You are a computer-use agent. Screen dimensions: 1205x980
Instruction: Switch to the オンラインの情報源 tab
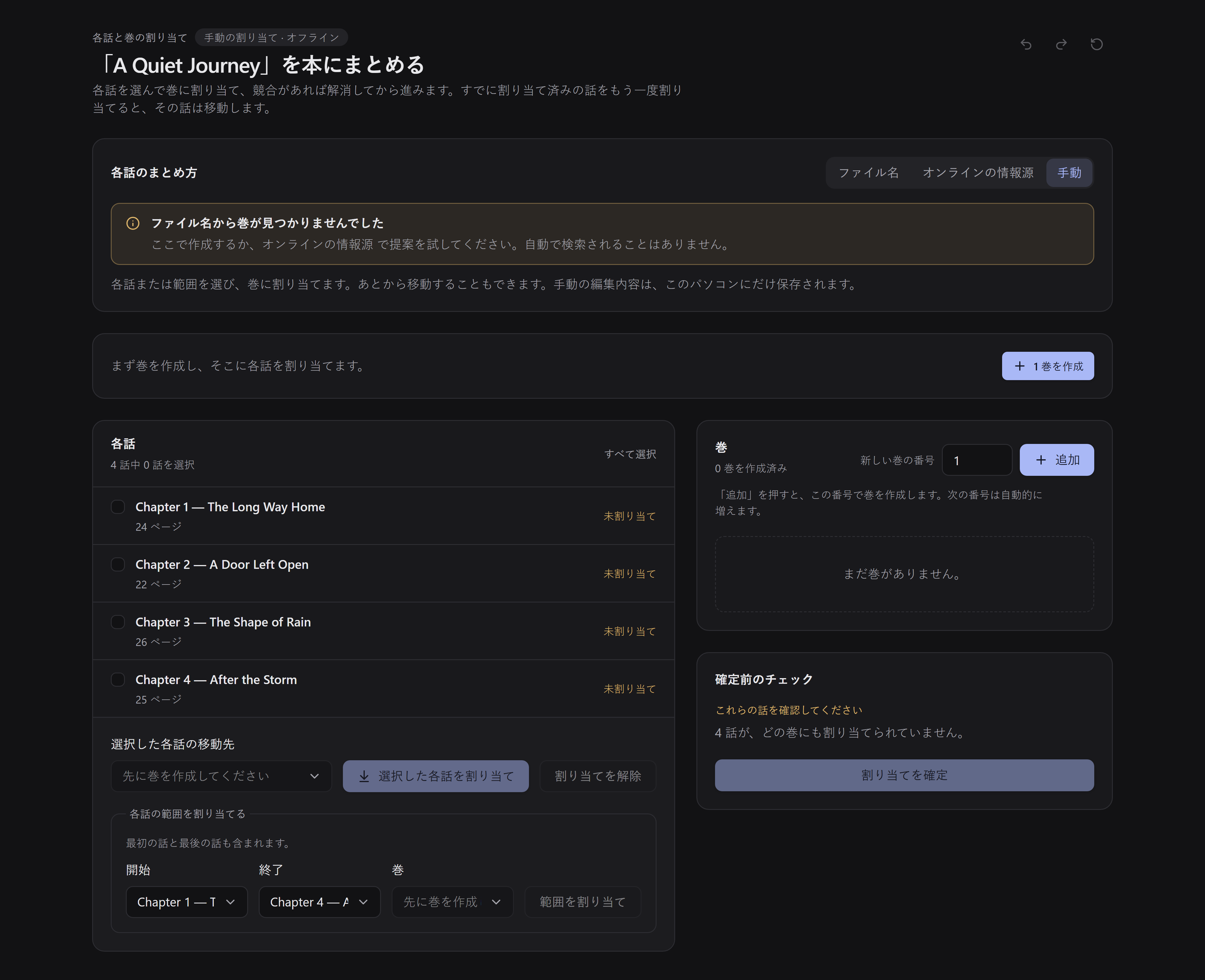click(978, 173)
